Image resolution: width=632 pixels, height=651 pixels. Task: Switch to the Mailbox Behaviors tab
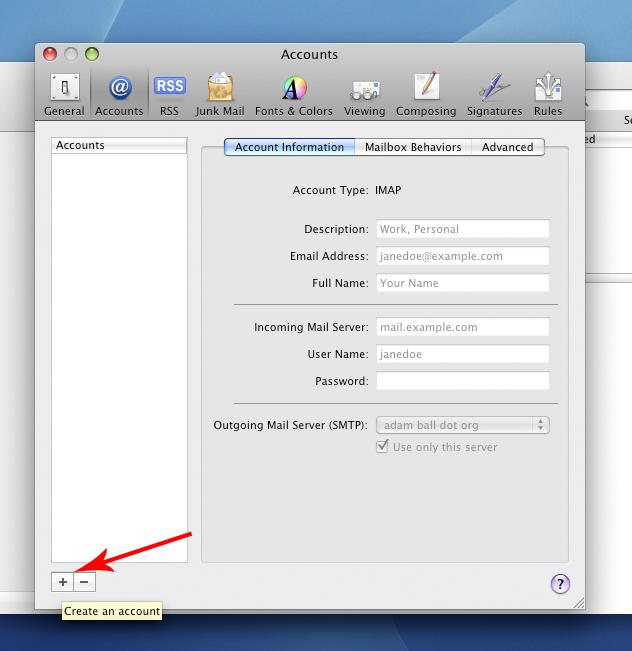coord(413,147)
